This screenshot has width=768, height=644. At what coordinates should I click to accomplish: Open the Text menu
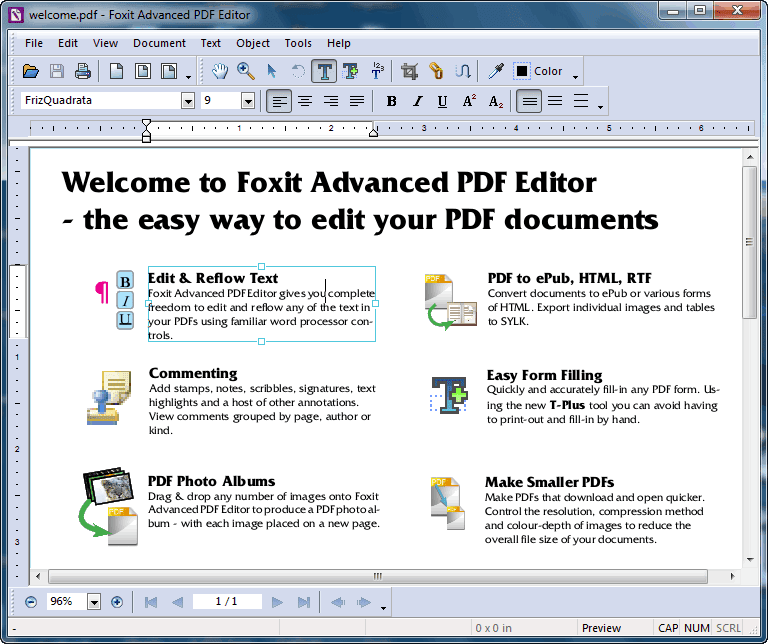point(211,43)
